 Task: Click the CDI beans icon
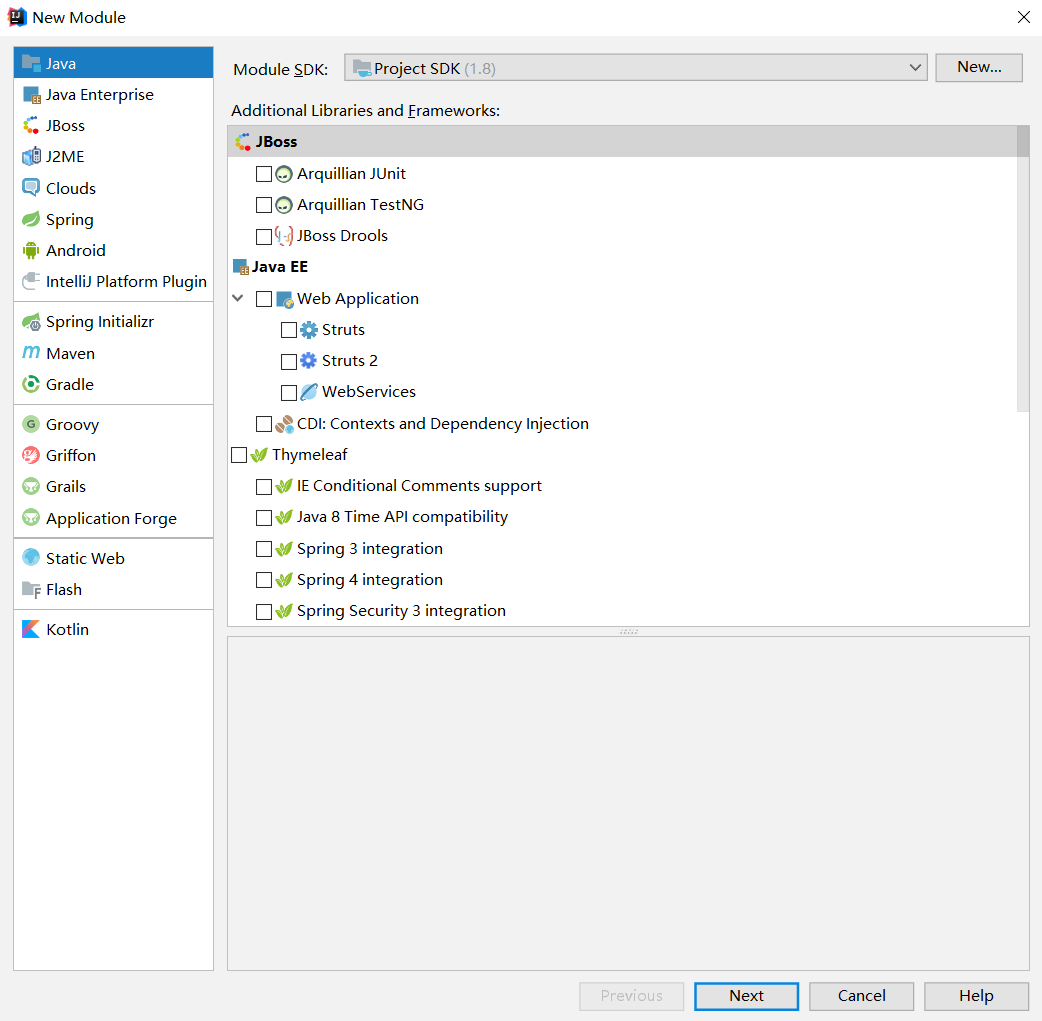tap(284, 424)
